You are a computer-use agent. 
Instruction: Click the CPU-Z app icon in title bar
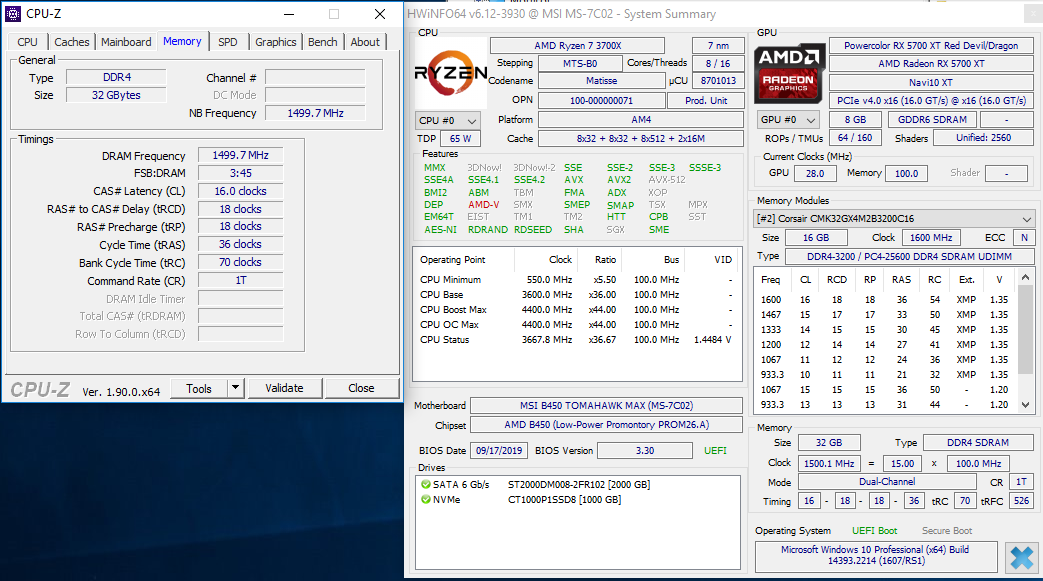[x=13, y=13]
